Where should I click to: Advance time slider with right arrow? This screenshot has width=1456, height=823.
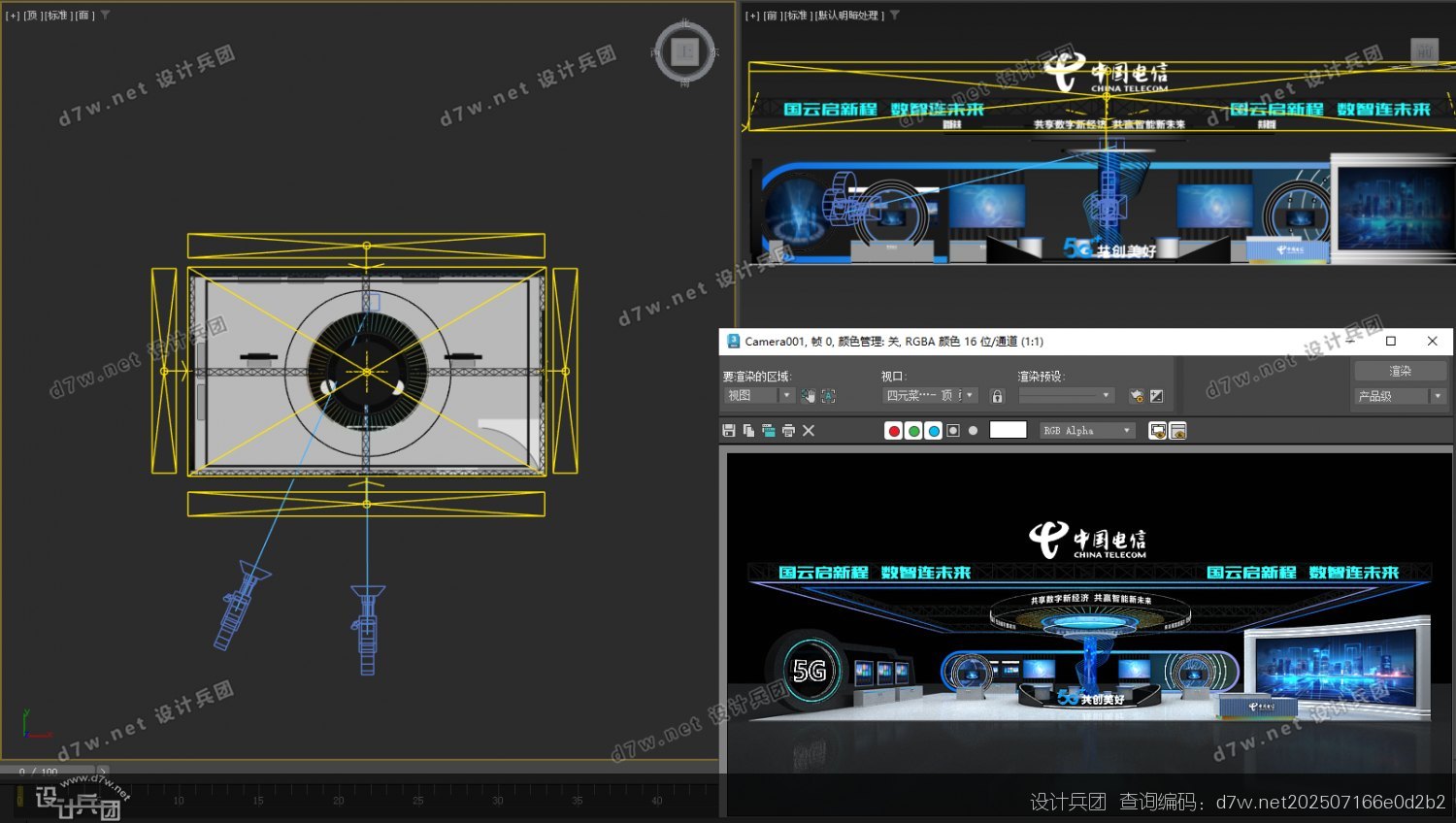click(x=103, y=772)
